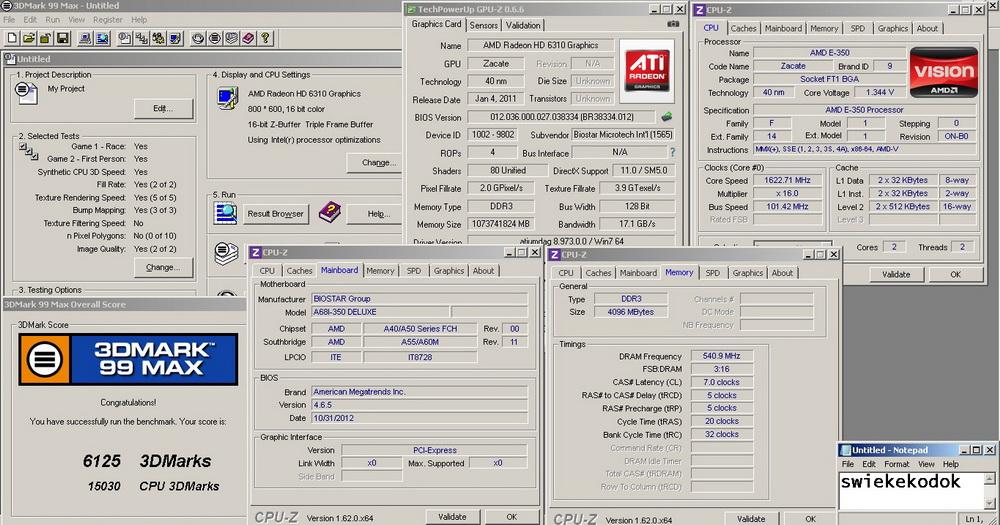1000x525 pixels.
Task: Click the BIOS Version field in GPU-Z
Action: point(561,117)
